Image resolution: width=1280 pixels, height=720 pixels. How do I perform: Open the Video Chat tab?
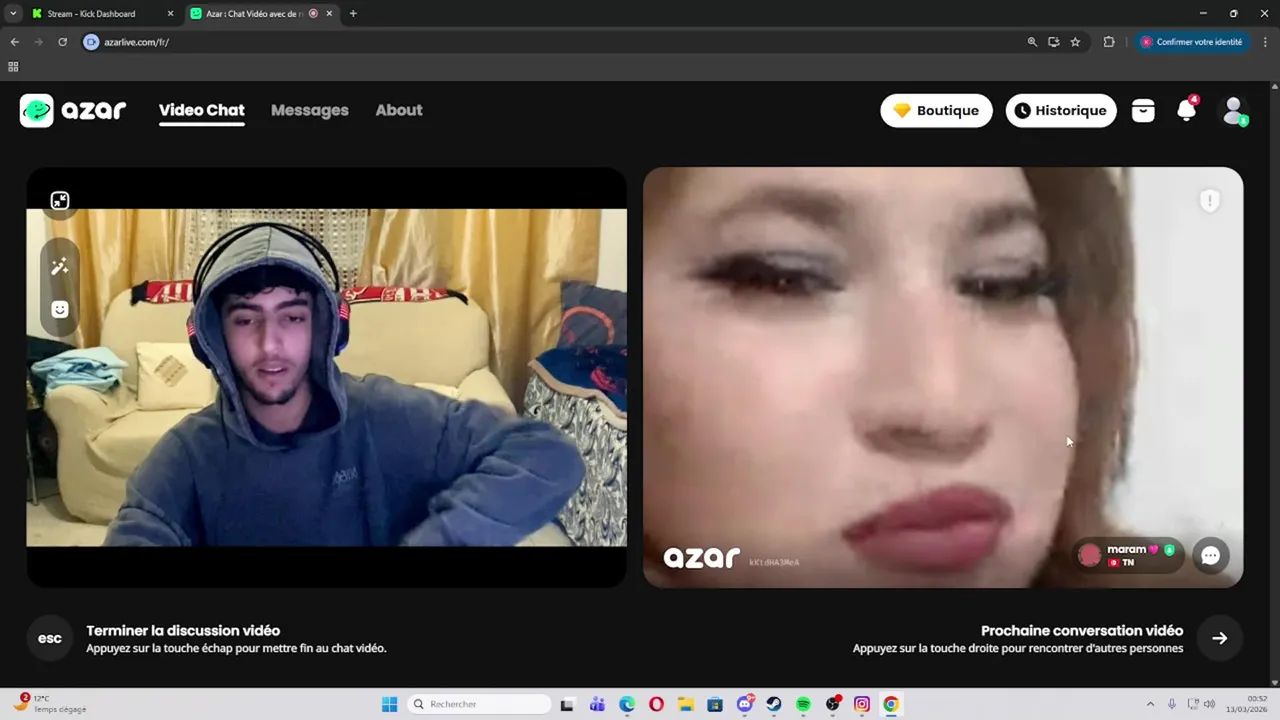click(x=201, y=110)
